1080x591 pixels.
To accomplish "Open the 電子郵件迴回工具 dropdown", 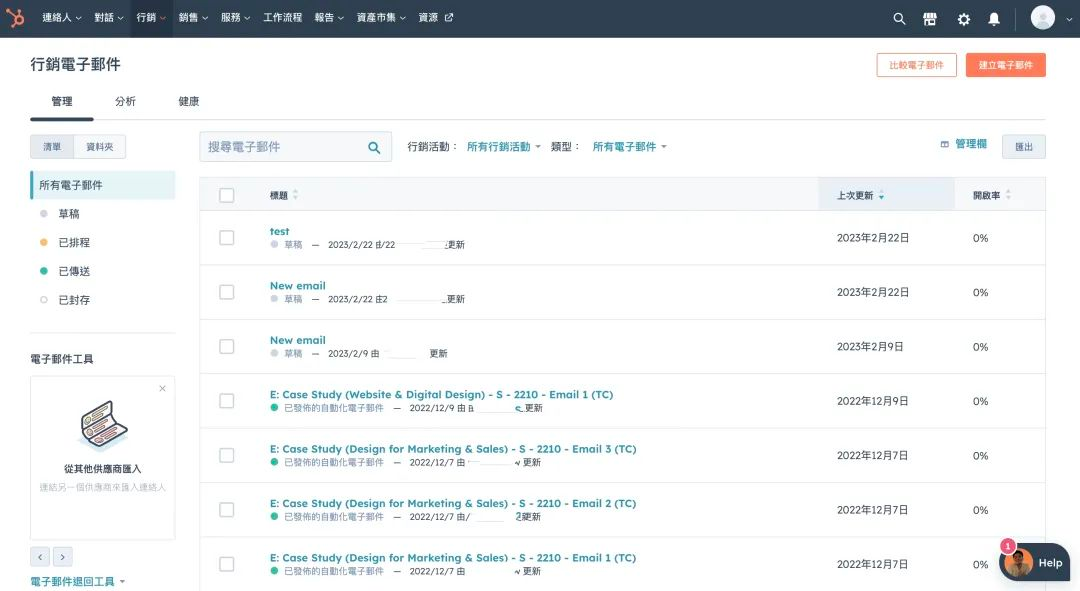I will pos(78,581).
